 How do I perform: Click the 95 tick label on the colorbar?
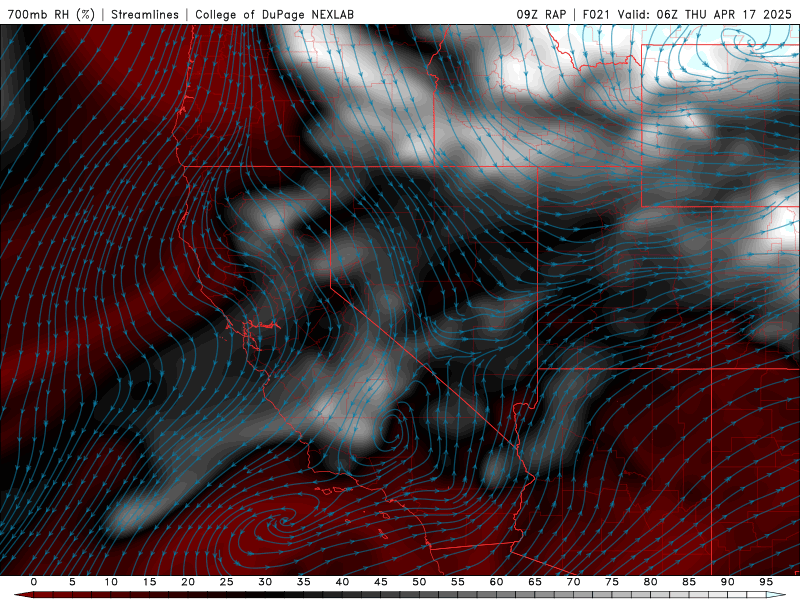(x=766, y=582)
